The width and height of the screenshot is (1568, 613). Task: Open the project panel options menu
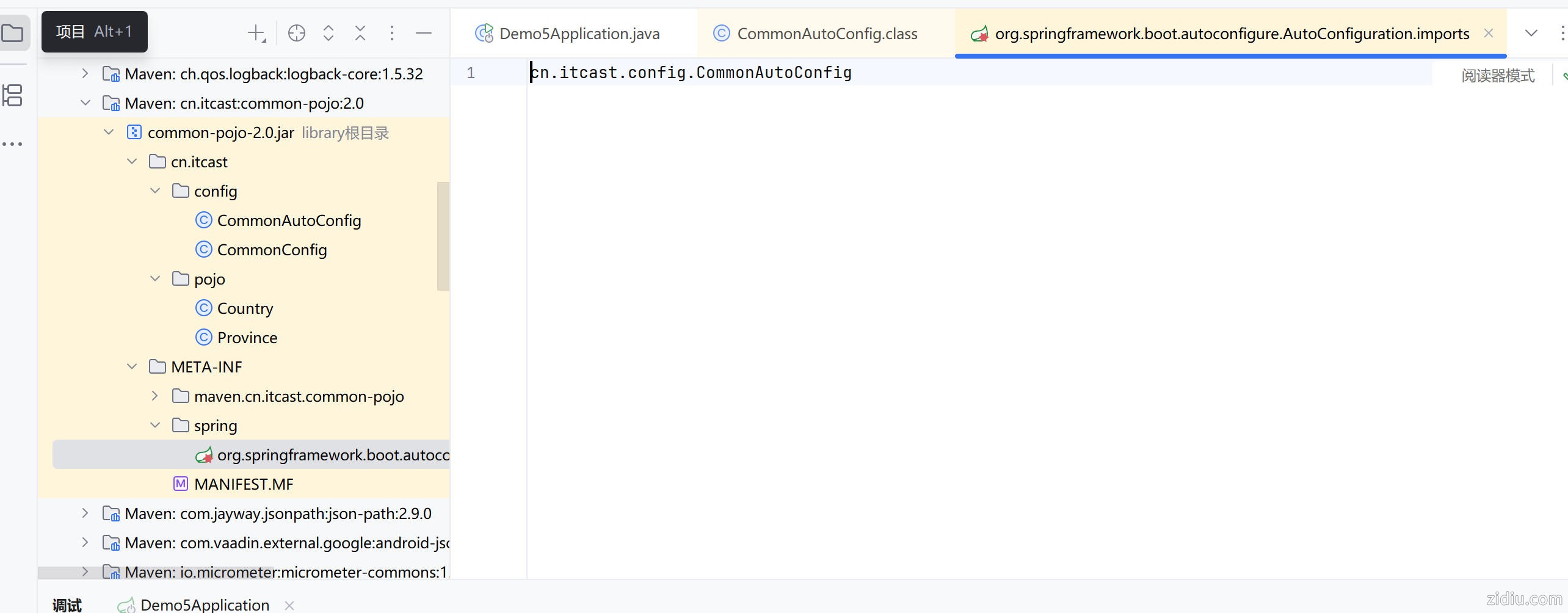(392, 34)
